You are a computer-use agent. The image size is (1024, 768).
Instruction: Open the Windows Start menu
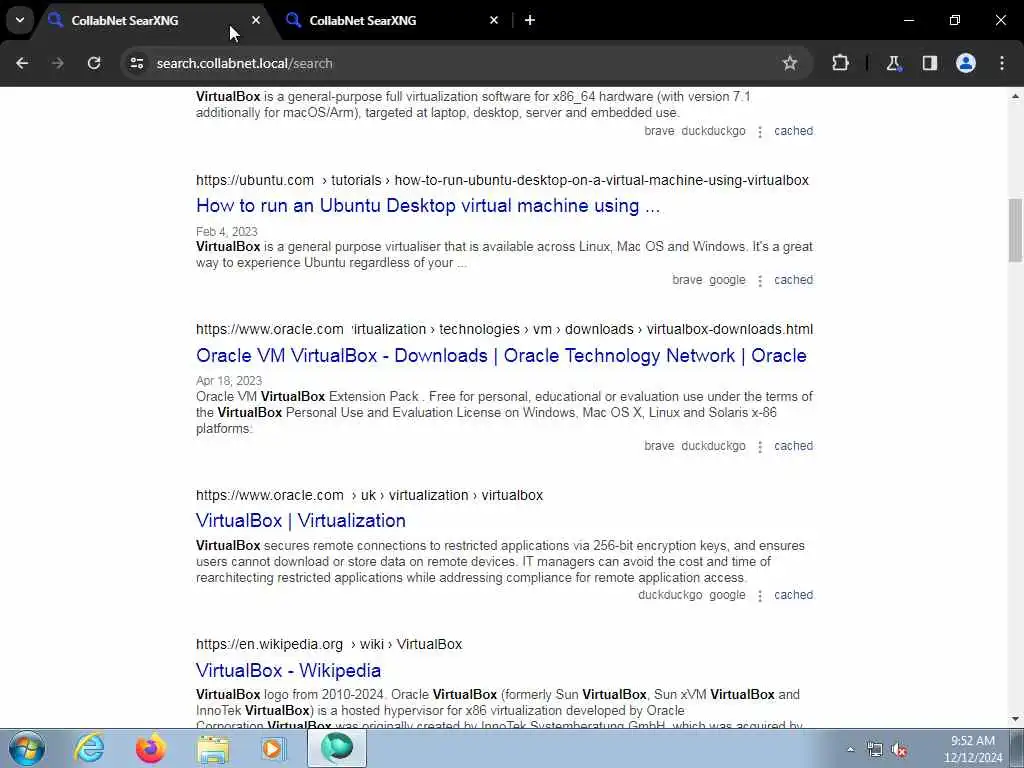(x=26, y=748)
